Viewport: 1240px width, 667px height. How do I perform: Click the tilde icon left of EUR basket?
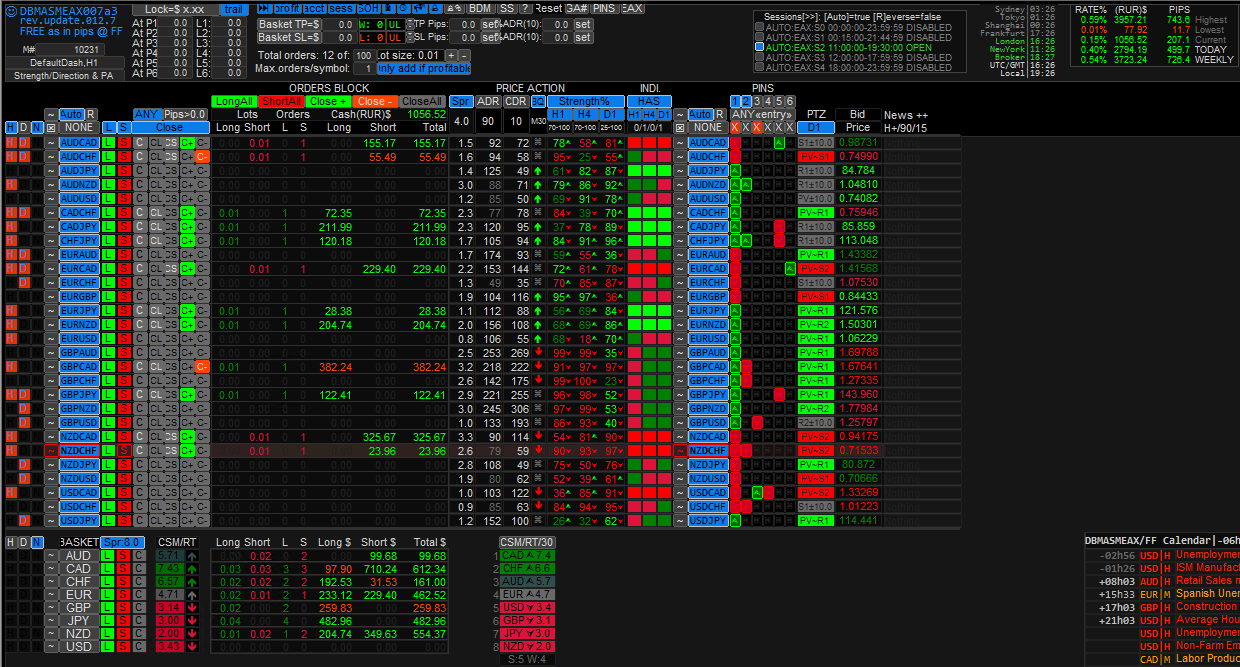tap(51, 594)
